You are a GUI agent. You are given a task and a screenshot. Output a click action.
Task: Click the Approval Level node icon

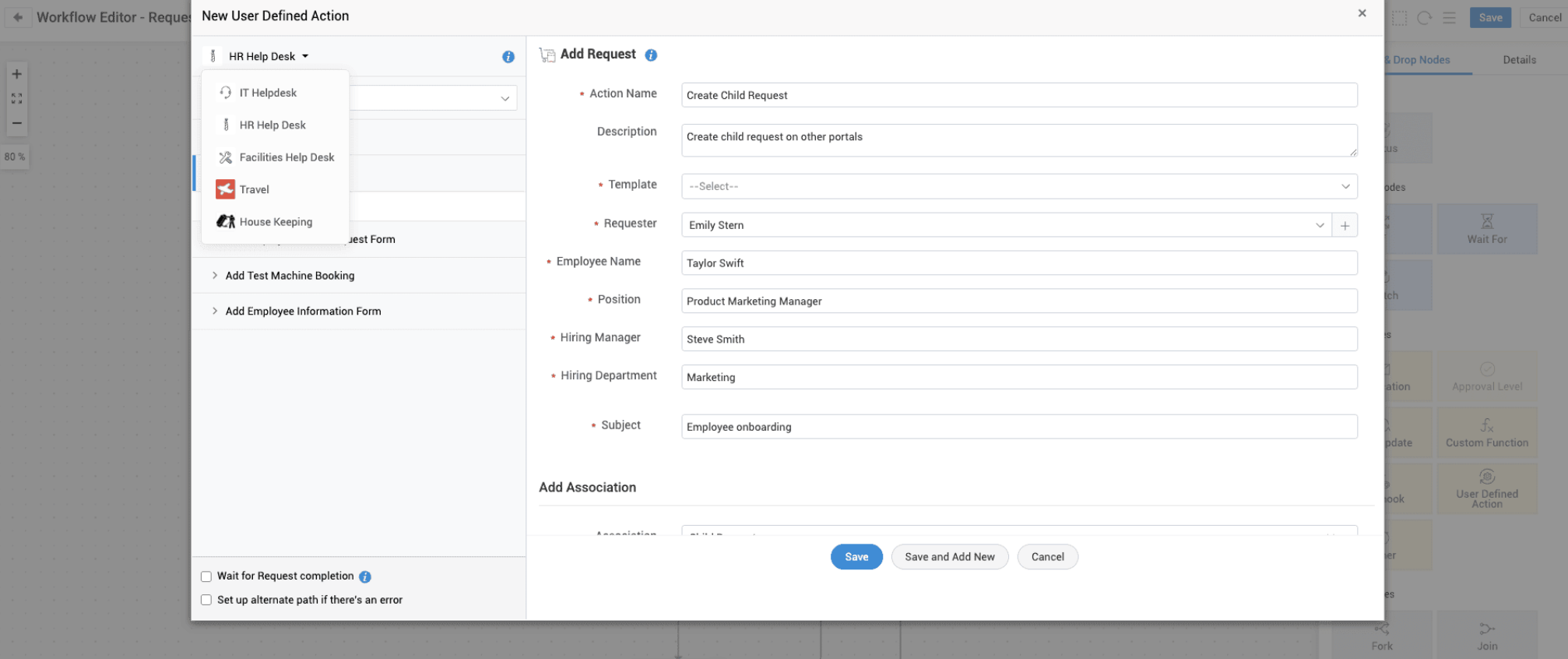(1487, 369)
